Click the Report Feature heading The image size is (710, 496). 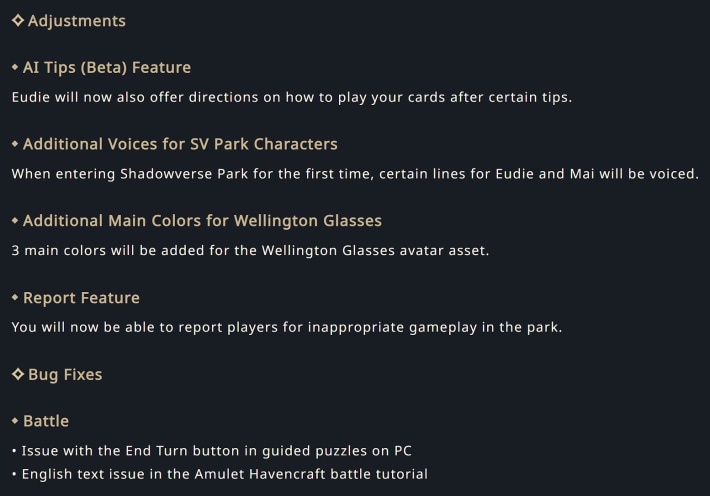point(82,298)
